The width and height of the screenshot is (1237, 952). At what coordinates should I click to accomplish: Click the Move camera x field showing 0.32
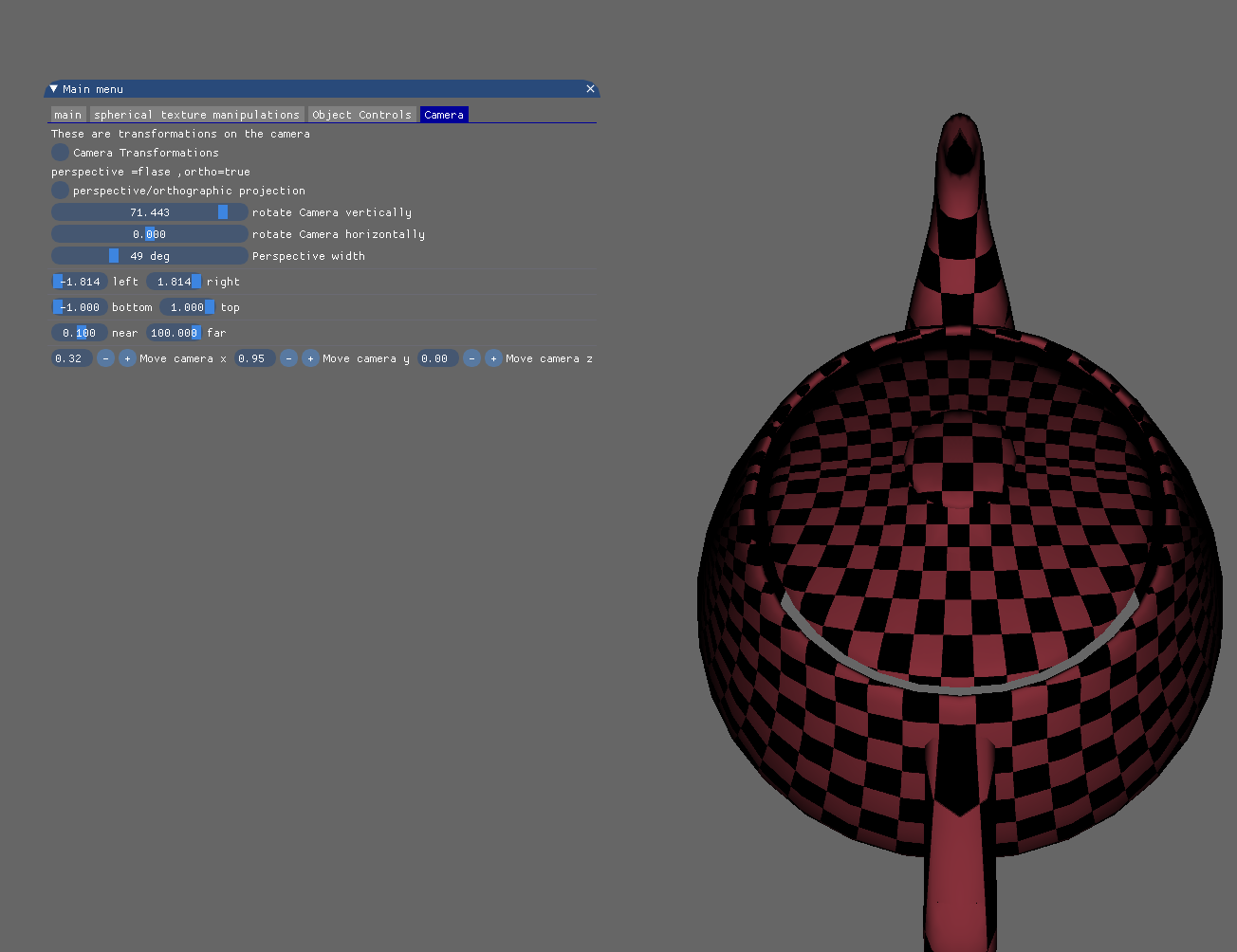(71, 357)
